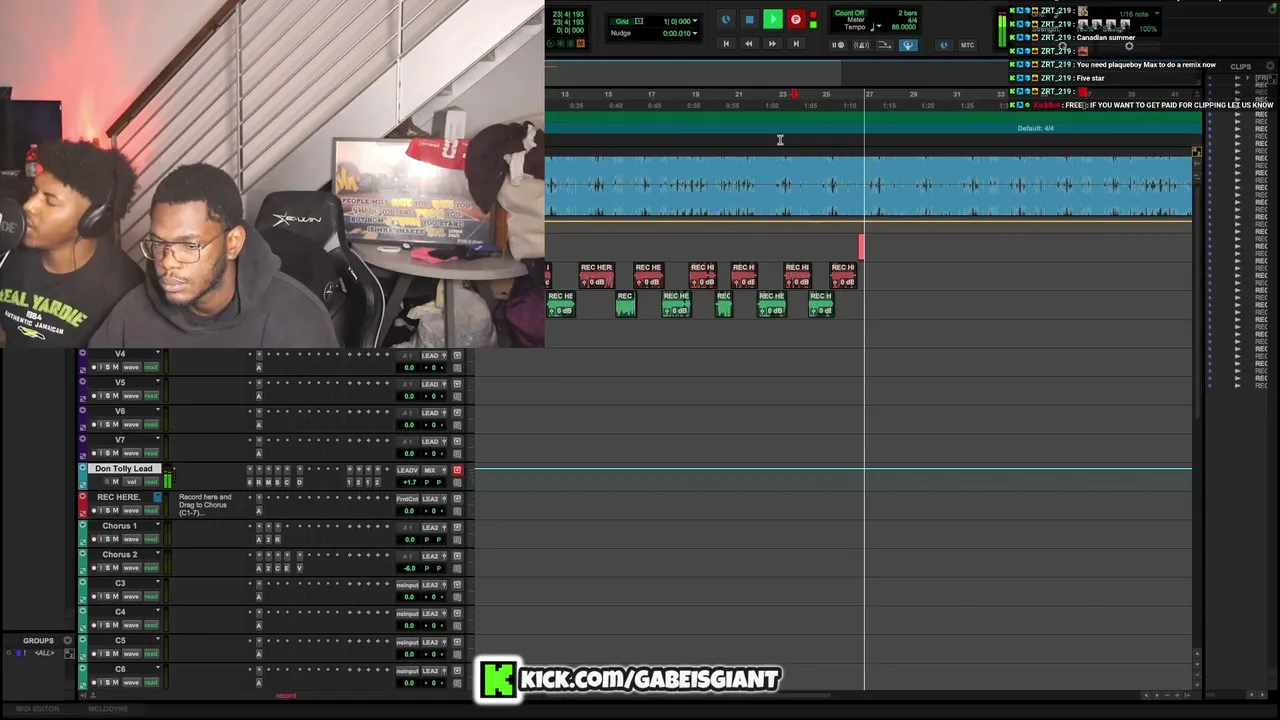Open the Groups list menu icon

(x=68, y=641)
